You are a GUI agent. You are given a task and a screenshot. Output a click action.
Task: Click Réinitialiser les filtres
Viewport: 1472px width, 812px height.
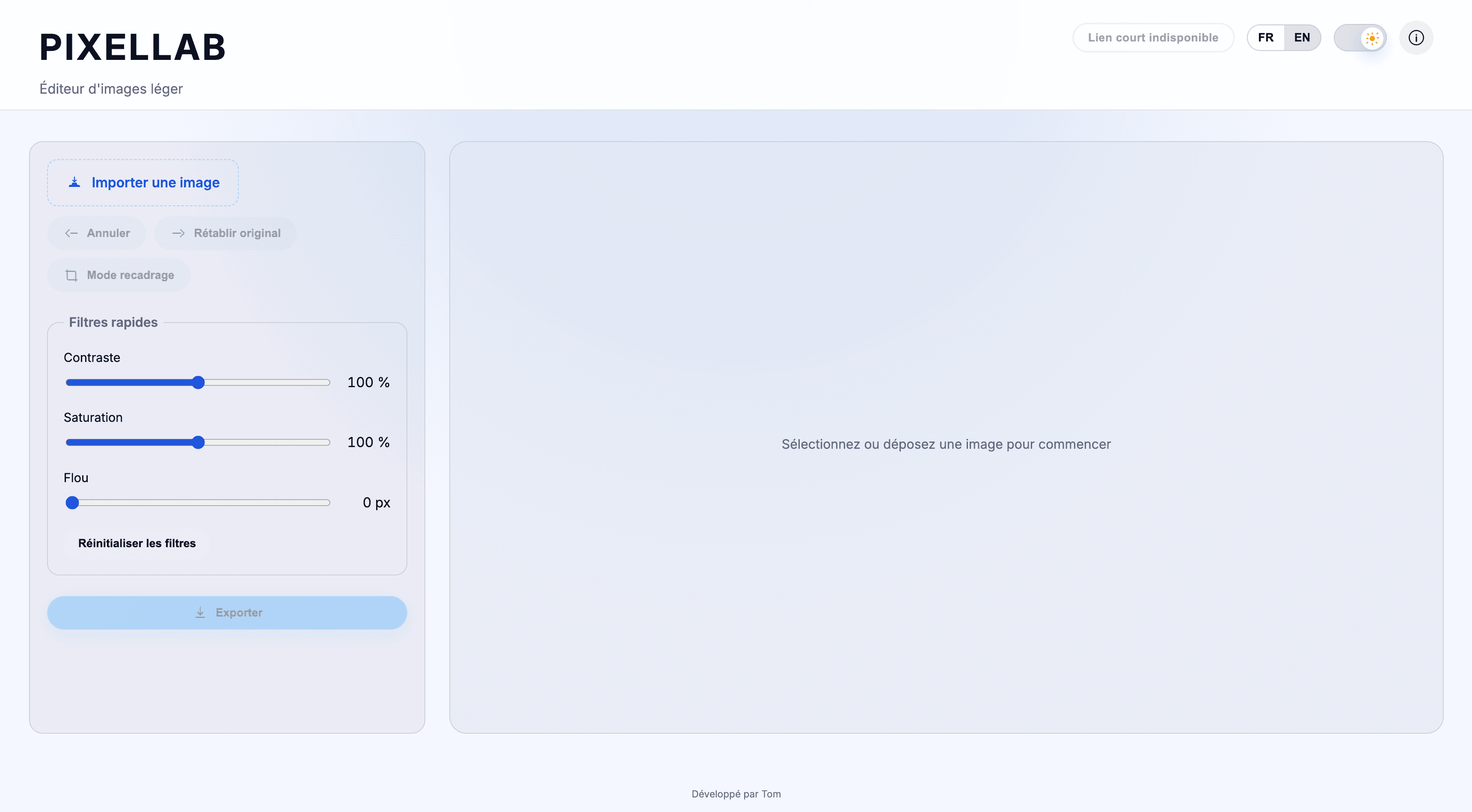137,543
